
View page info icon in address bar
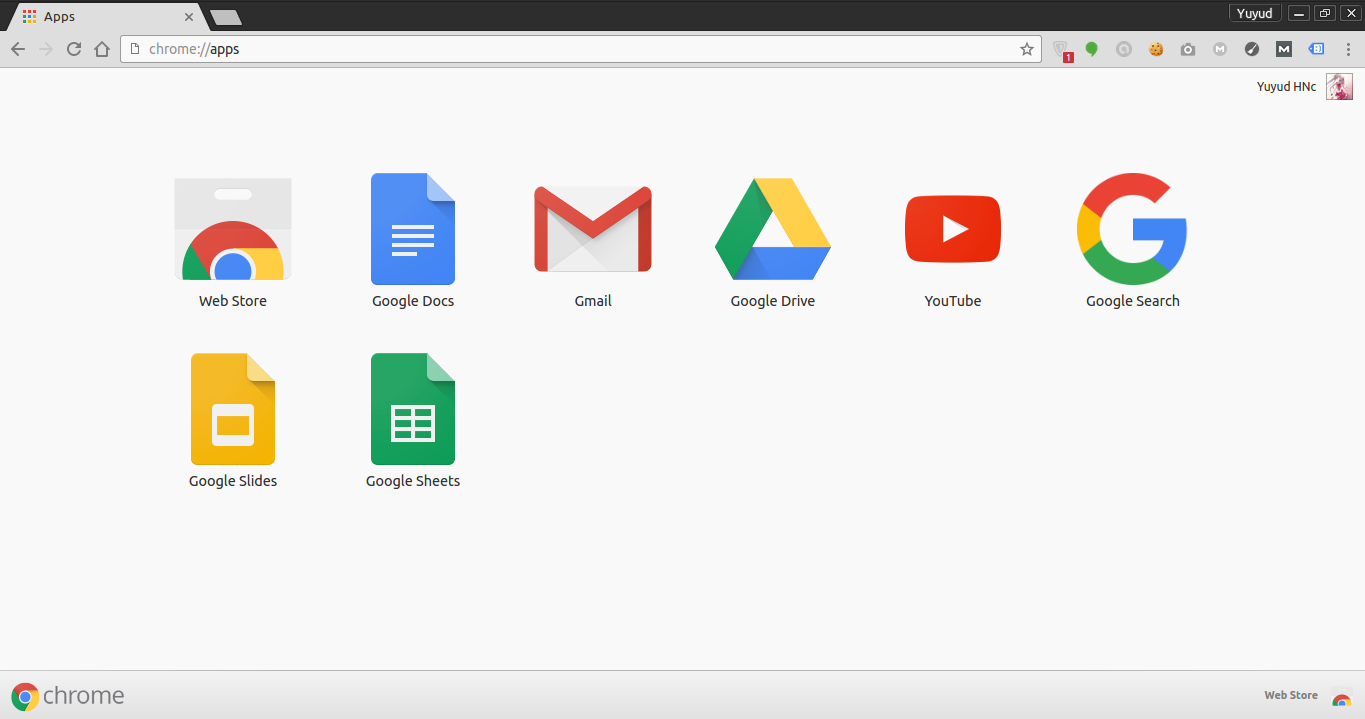tap(135, 49)
